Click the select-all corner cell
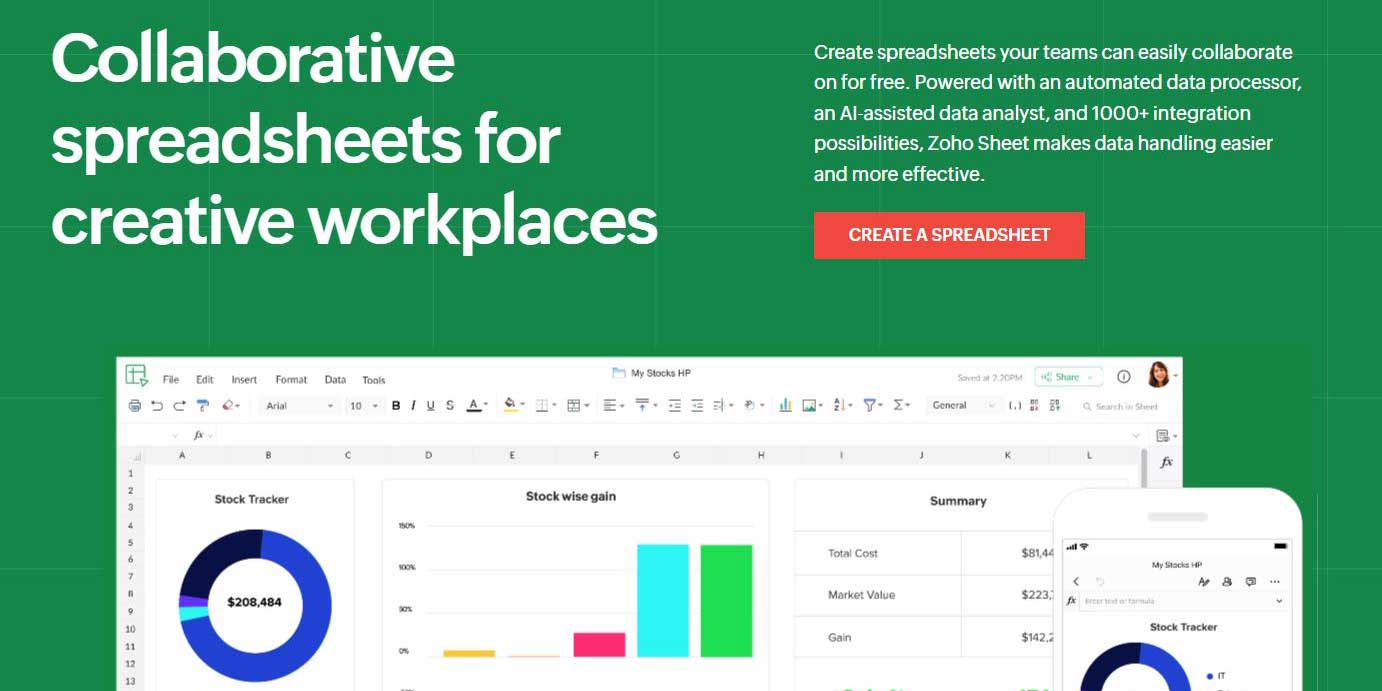1382x691 pixels. tap(131, 456)
